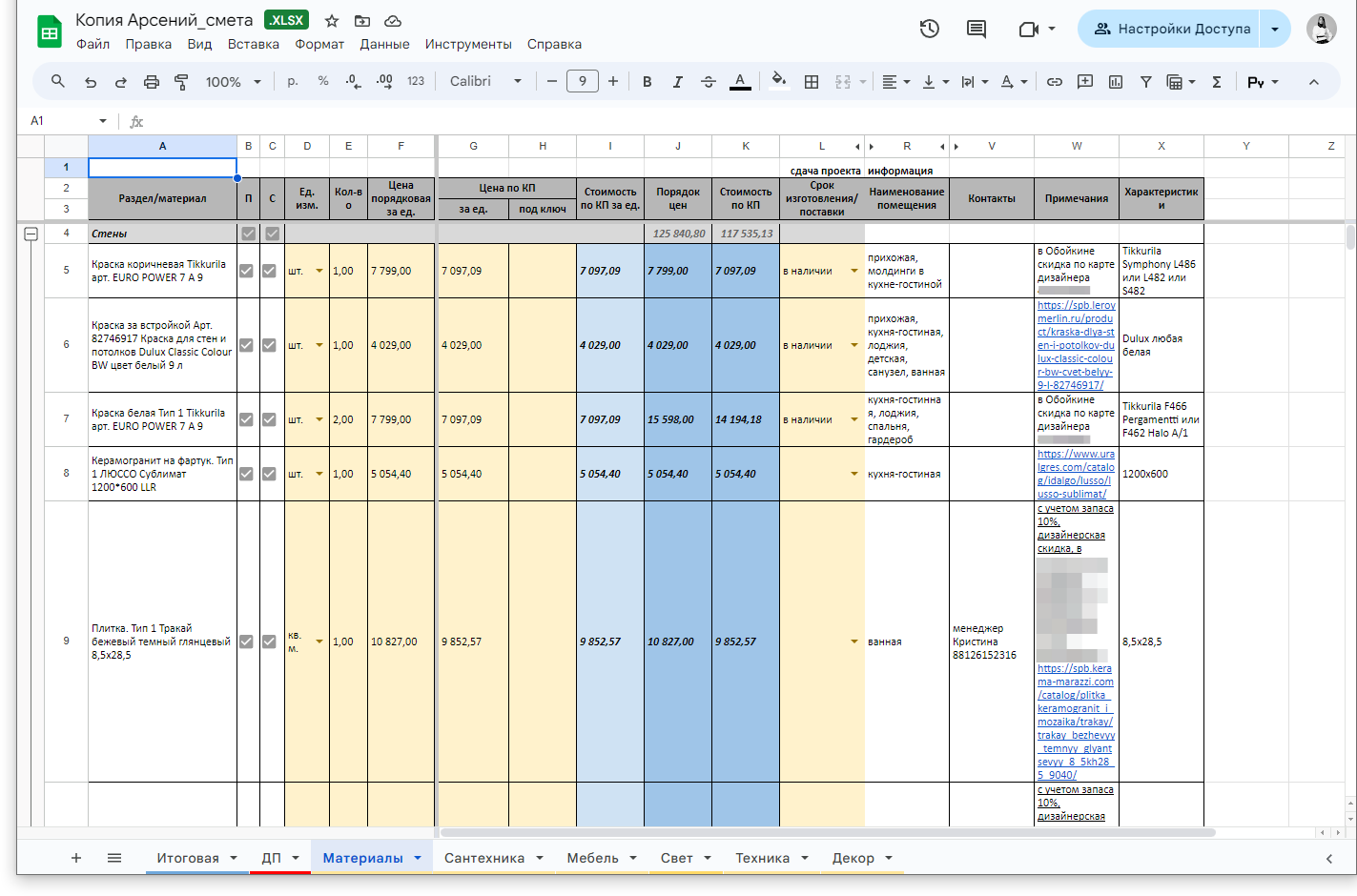Viewport: 1357px width, 896px height.
Task: Open uralgres.com link in Керамогранит row
Action: tap(1076, 474)
